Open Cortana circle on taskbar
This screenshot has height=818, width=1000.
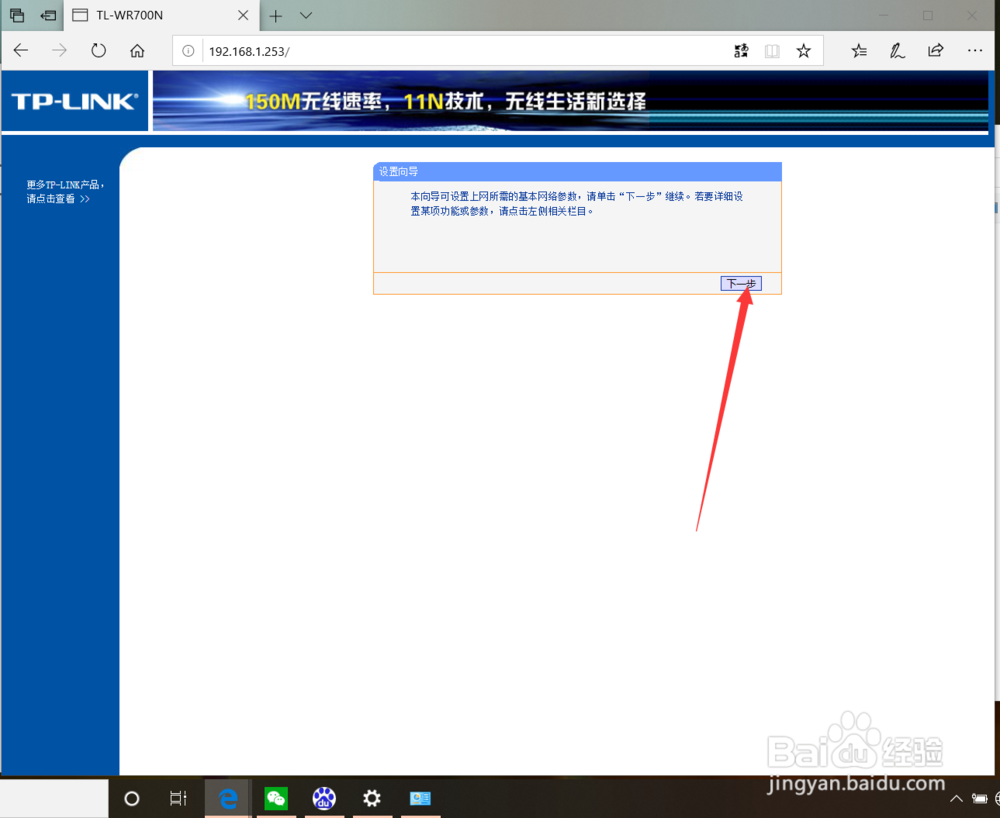click(x=131, y=798)
